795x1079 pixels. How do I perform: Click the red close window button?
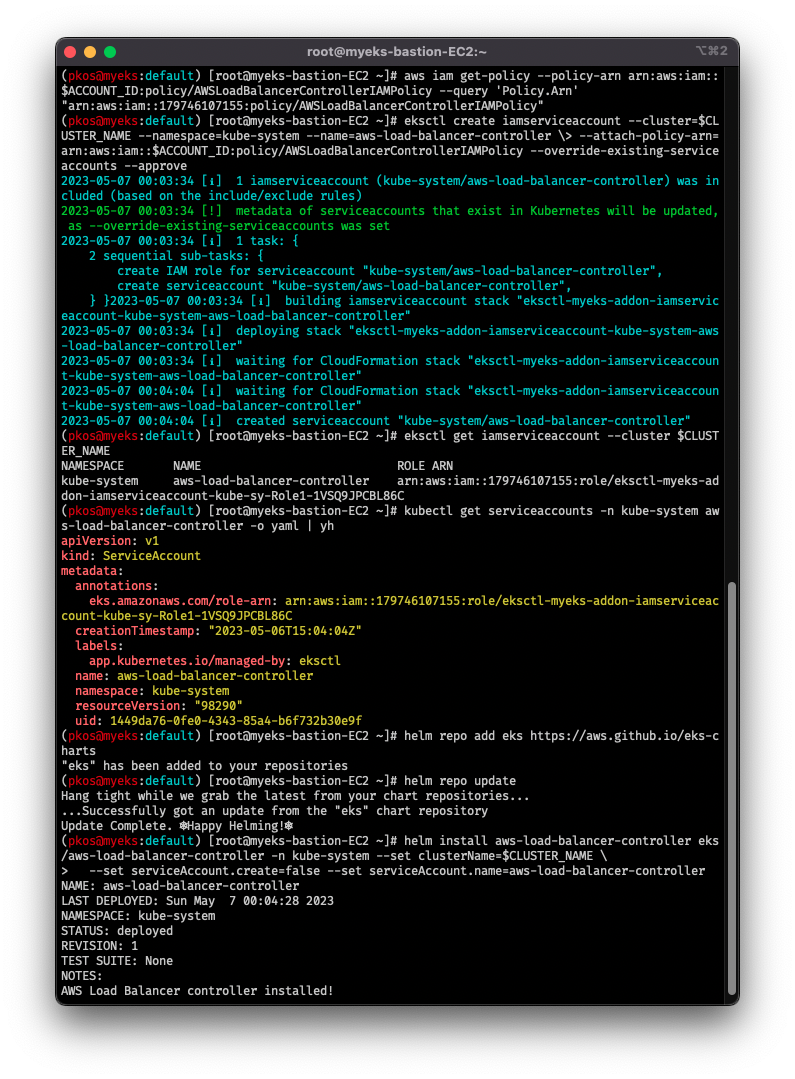(70, 52)
